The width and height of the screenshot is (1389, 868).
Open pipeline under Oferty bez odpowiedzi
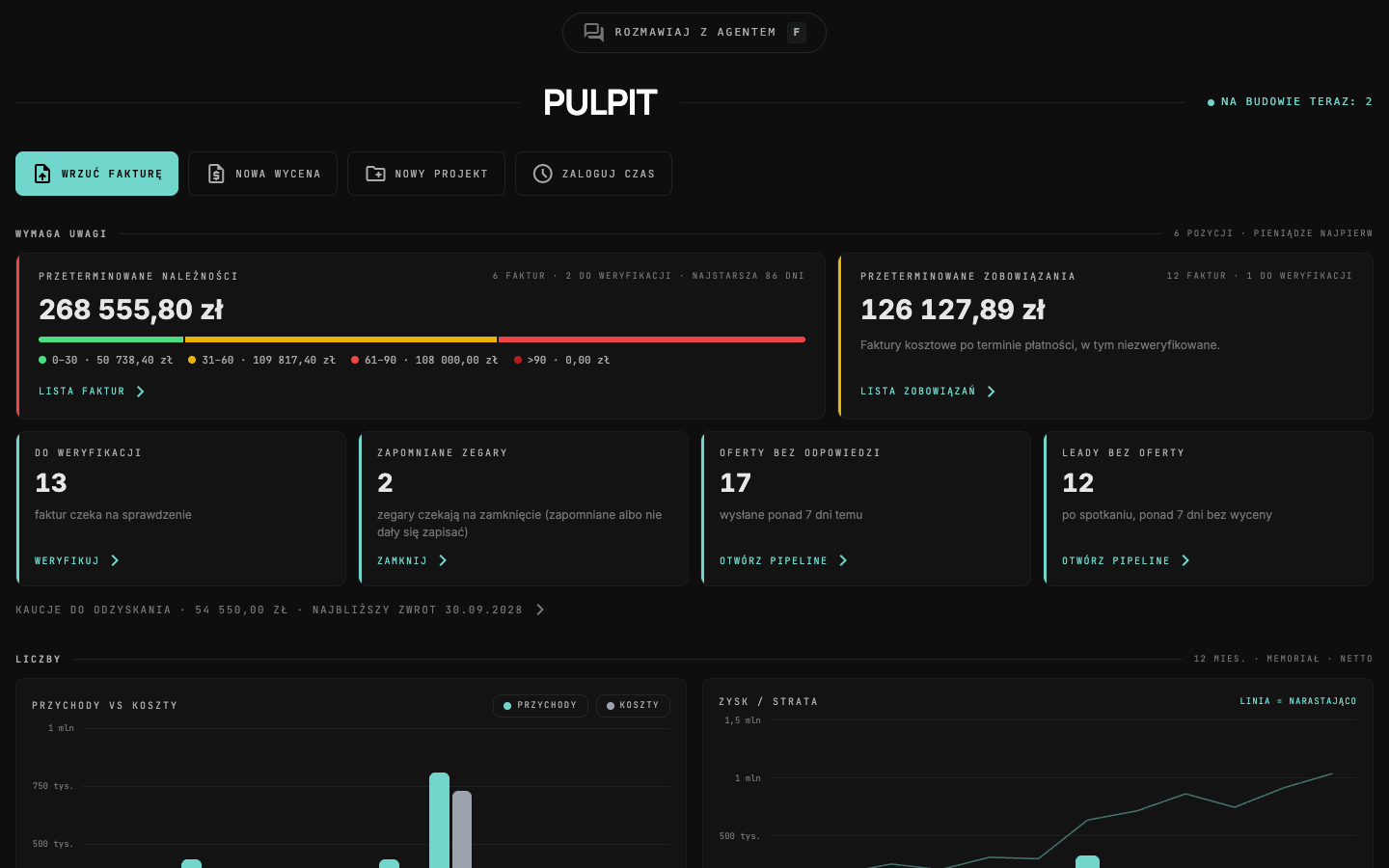click(x=783, y=560)
